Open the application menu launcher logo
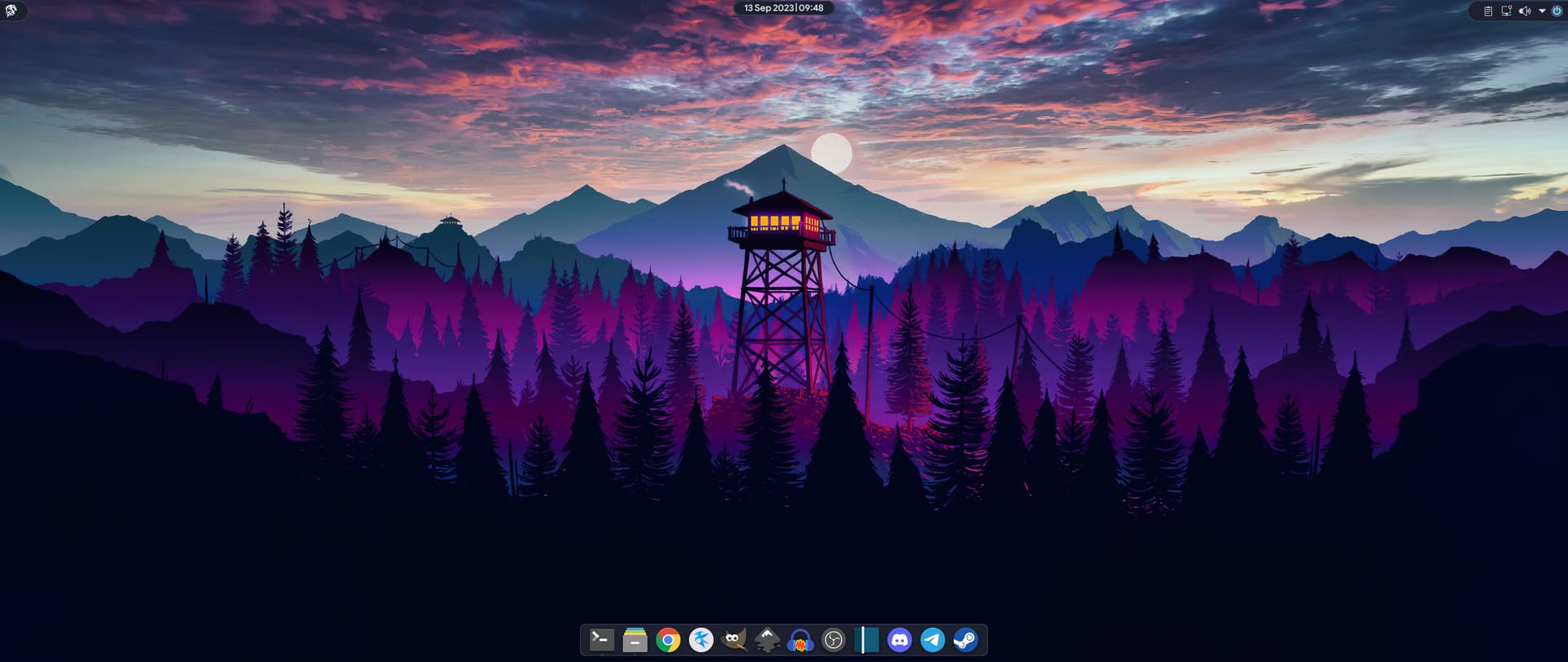1568x662 pixels. tap(11, 11)
